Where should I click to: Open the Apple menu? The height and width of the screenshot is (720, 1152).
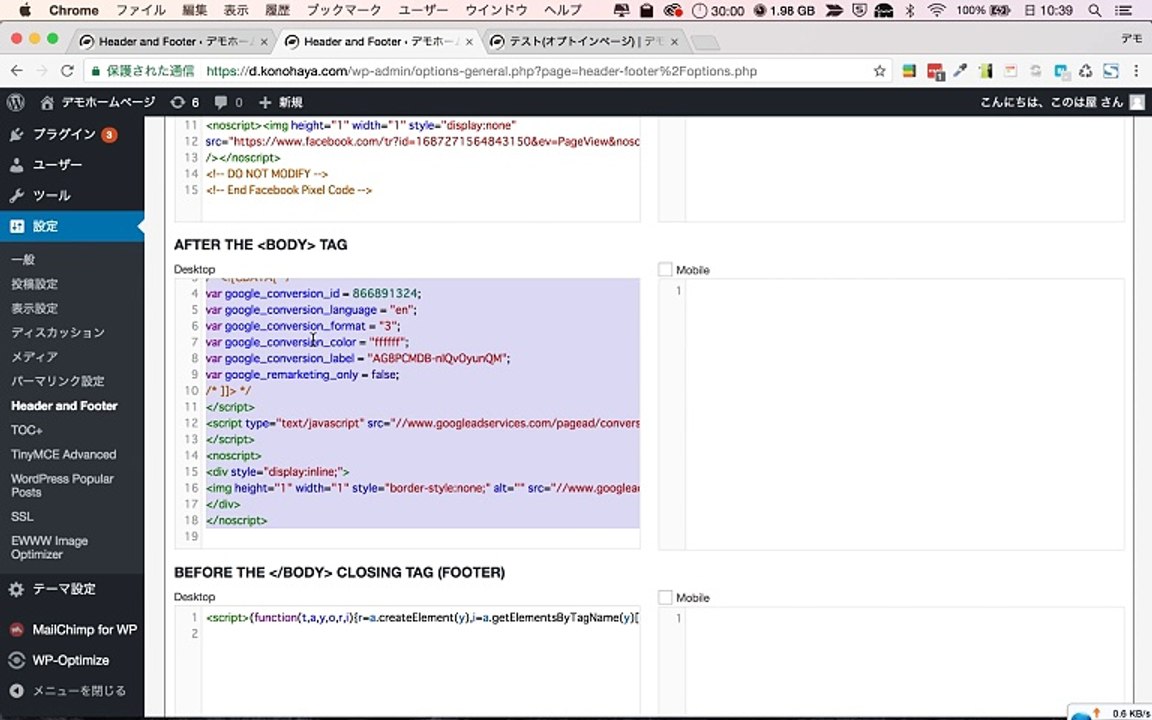click(24, 10)
